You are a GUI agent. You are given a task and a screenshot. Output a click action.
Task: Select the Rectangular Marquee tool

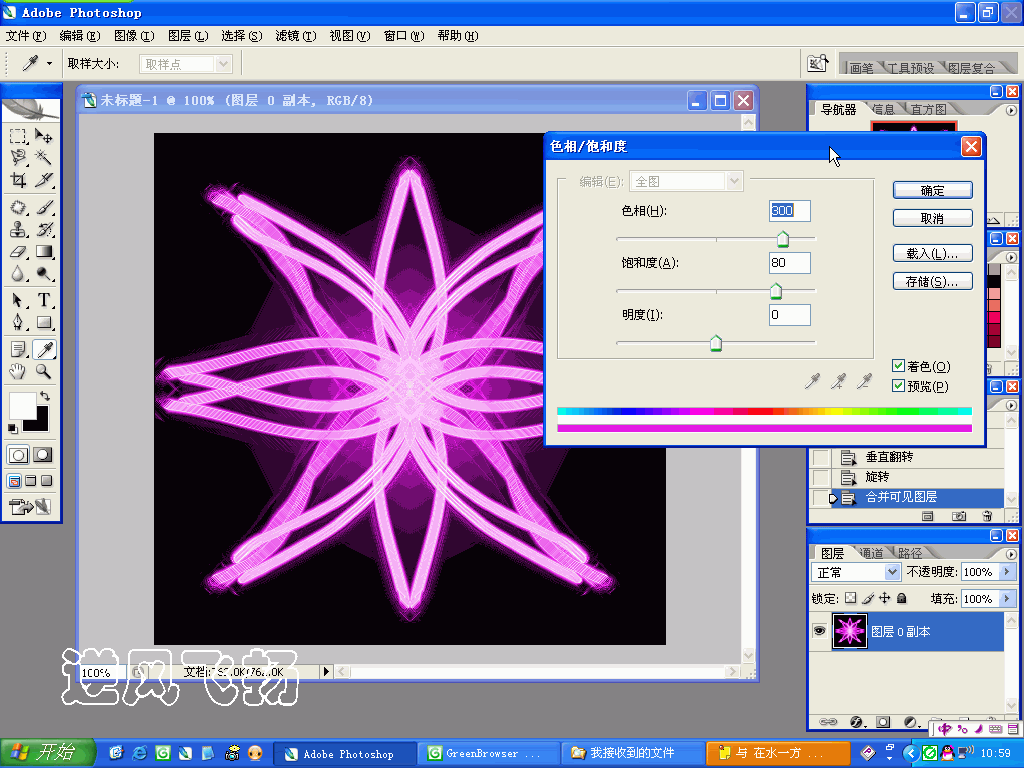pos(18,136)
